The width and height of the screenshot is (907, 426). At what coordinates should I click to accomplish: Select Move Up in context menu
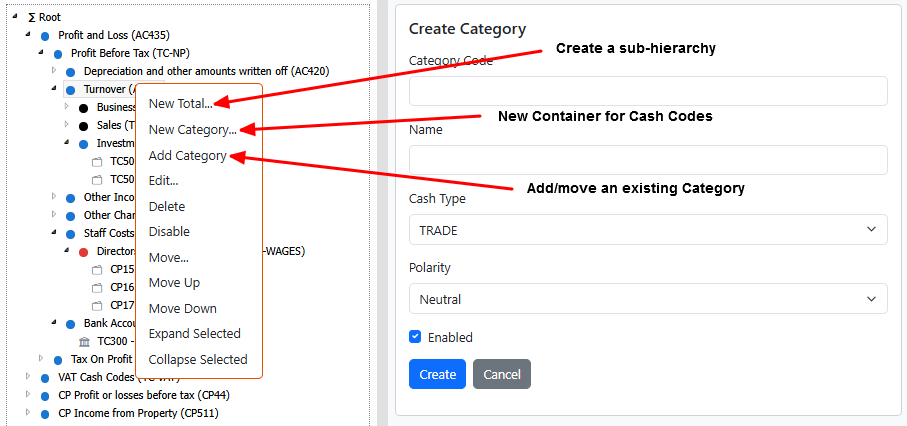[174, 282]
